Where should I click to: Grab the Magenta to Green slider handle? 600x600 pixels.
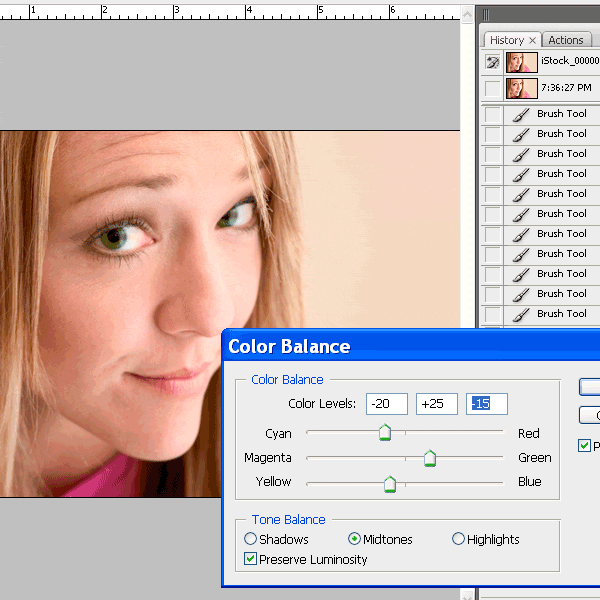(430, 458)
